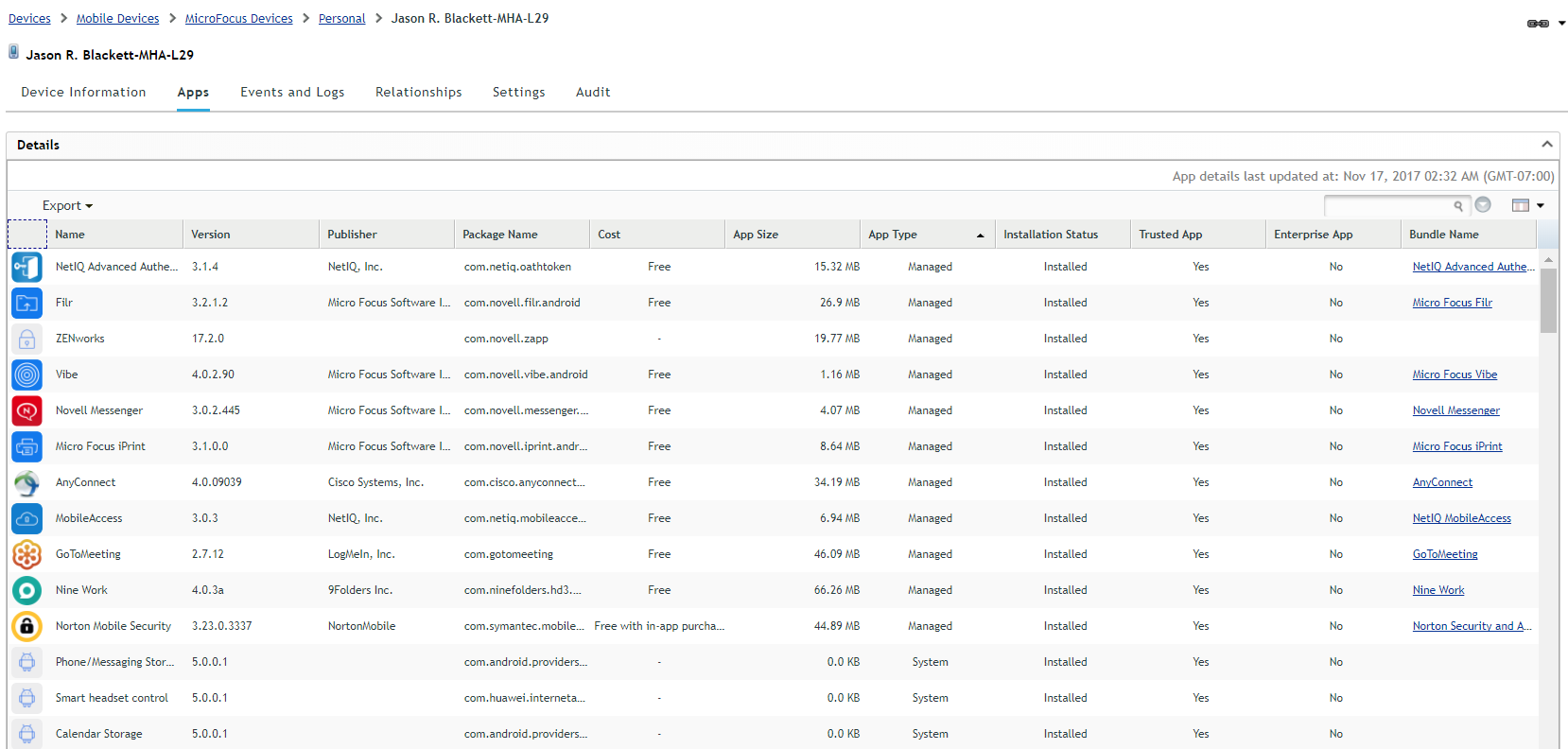Open the Export dropdown
The height and width of the screenshot is (749, 1568).
click(67, 205)
